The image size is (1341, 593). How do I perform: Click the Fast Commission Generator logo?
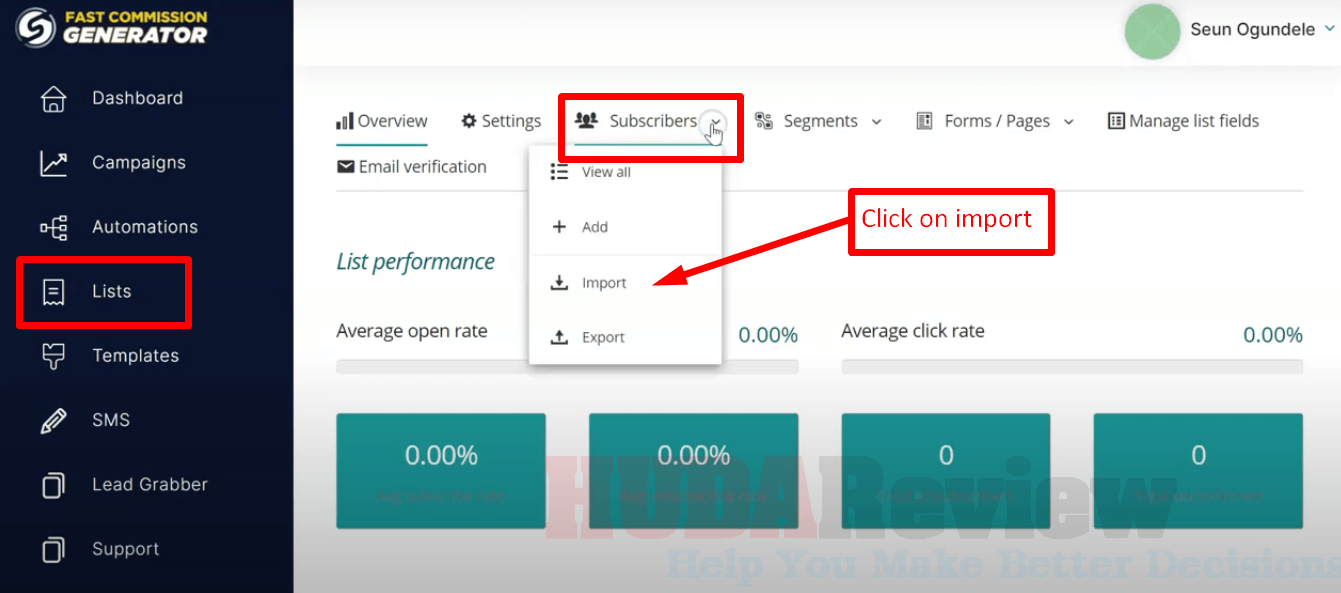coord(110,29)
